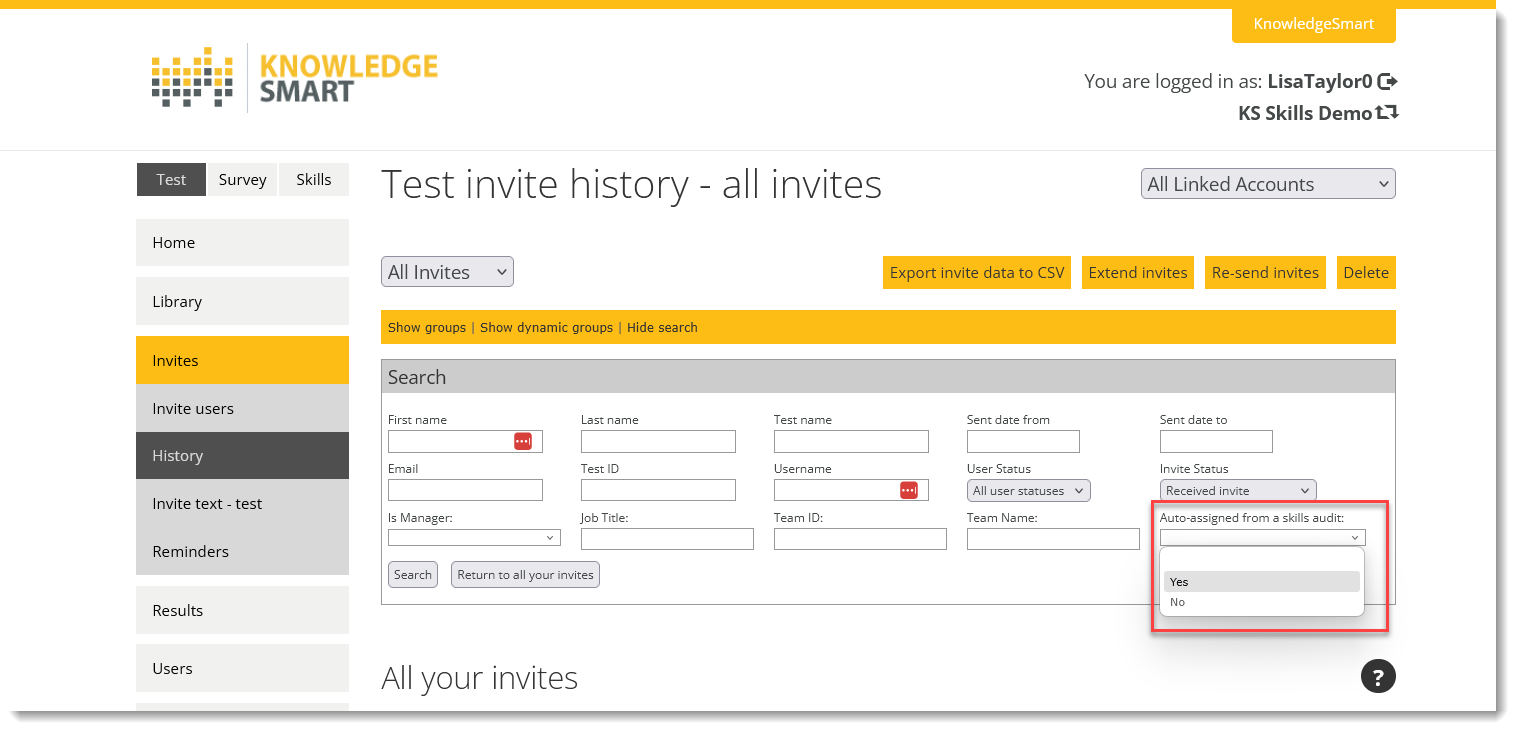Click the Delete button
The image size is (1517, 732).
coord(1366,273)
